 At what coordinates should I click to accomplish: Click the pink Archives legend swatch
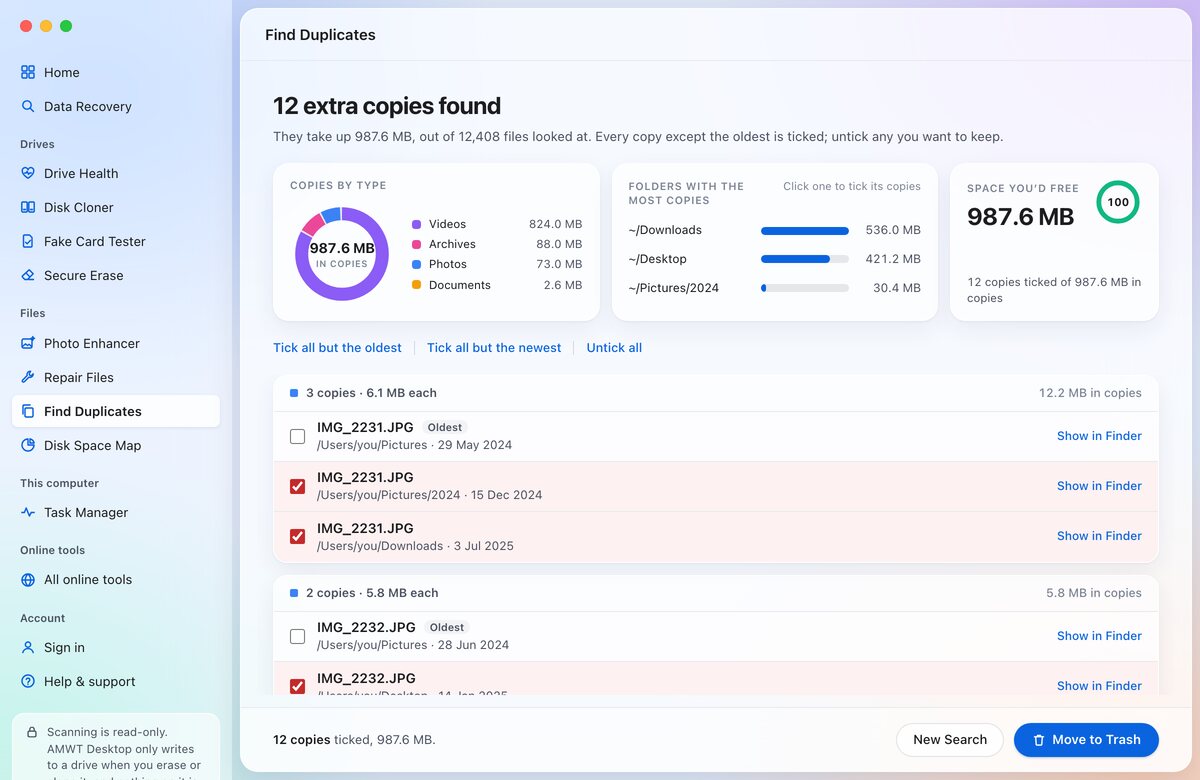[416, 244]
